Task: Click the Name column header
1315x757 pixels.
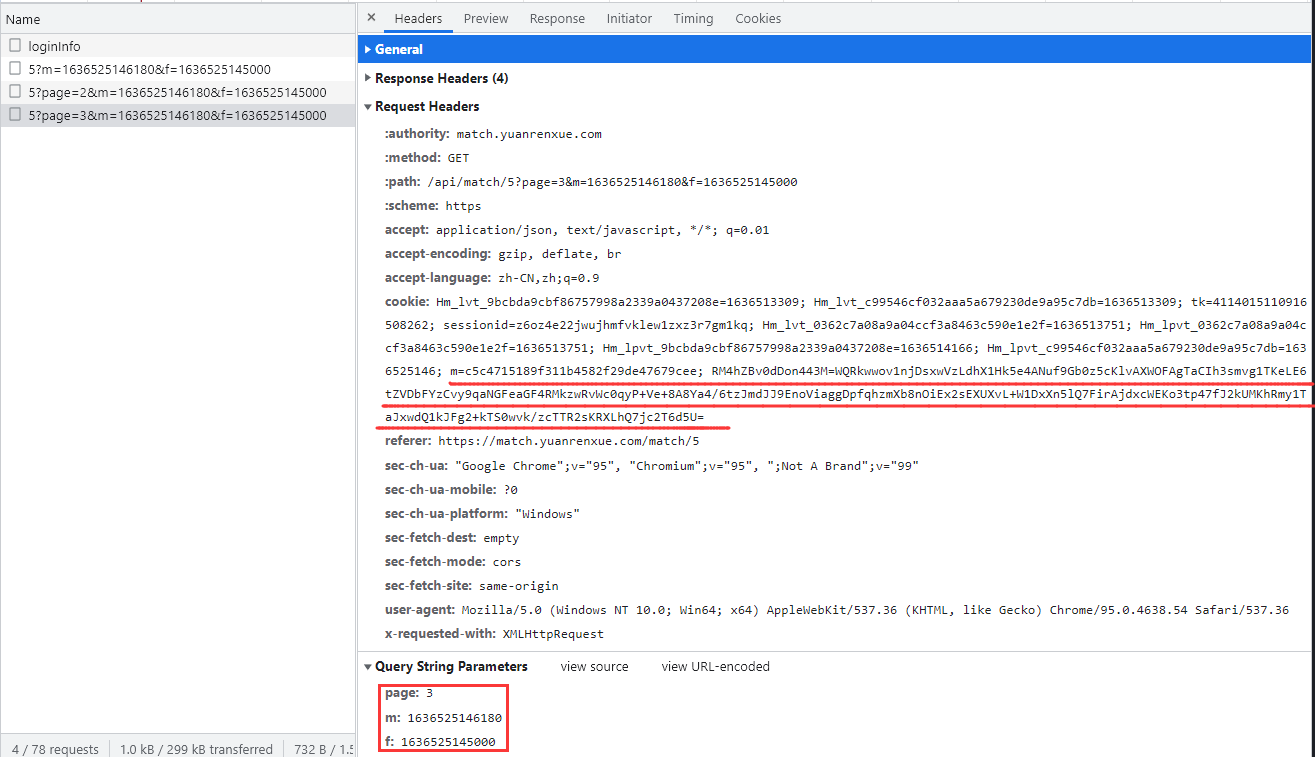Action: pyautogui.click(x=23, y=19)
